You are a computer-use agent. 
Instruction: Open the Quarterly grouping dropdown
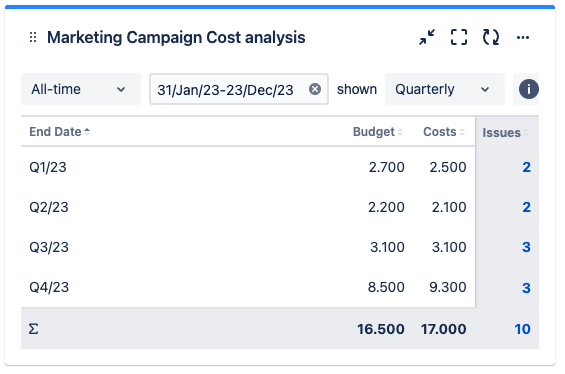(445, 89)
